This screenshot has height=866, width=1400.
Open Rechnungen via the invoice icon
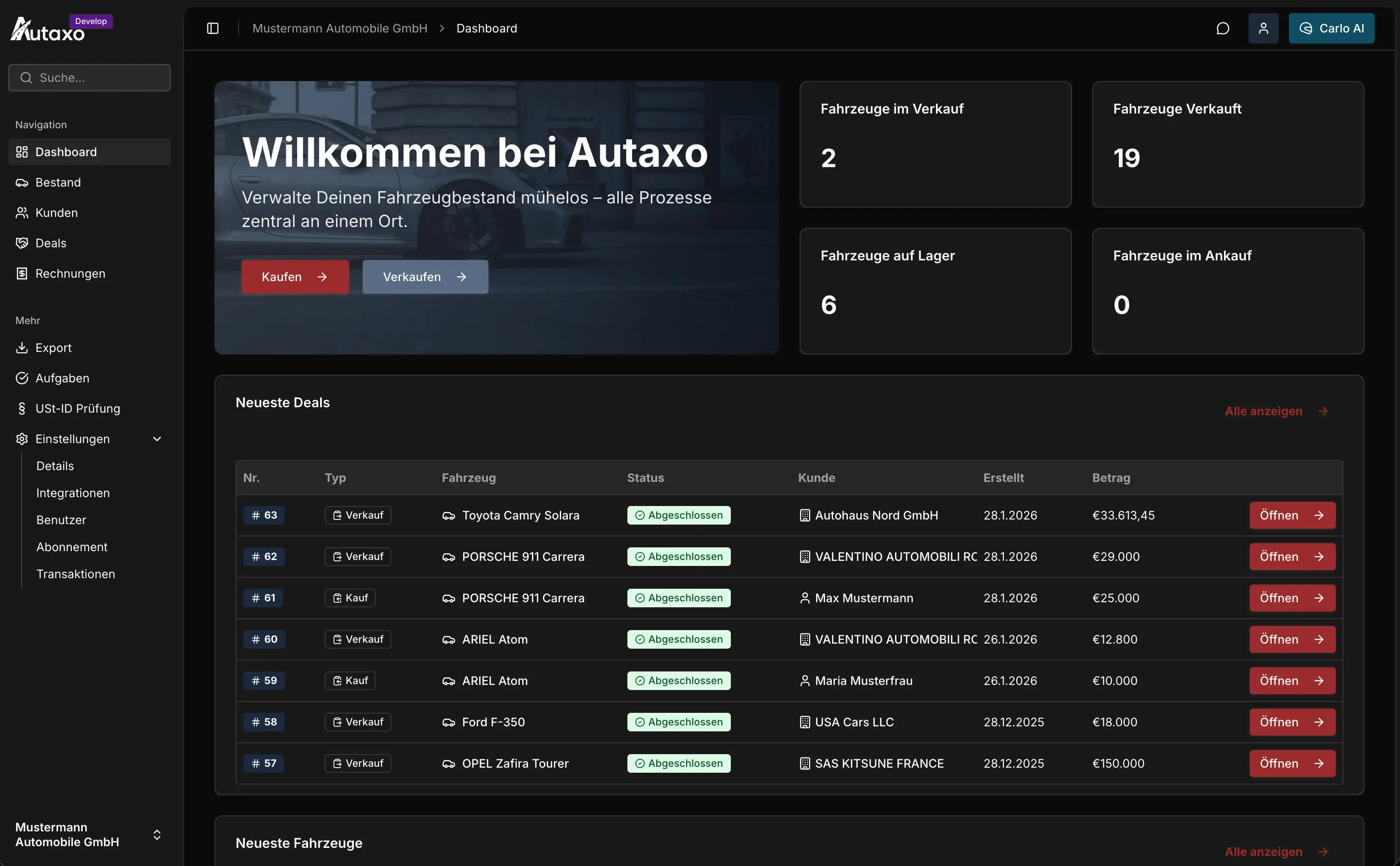point(70,273)
